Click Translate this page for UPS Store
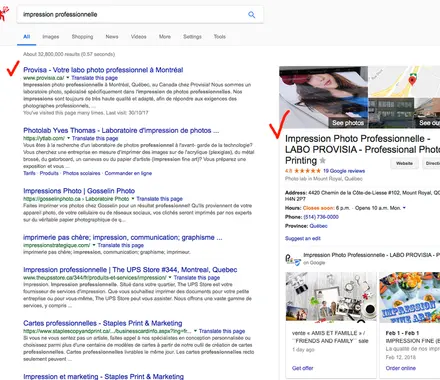Image resolution: width=440 pixels, height=380 pixels. 197,277
